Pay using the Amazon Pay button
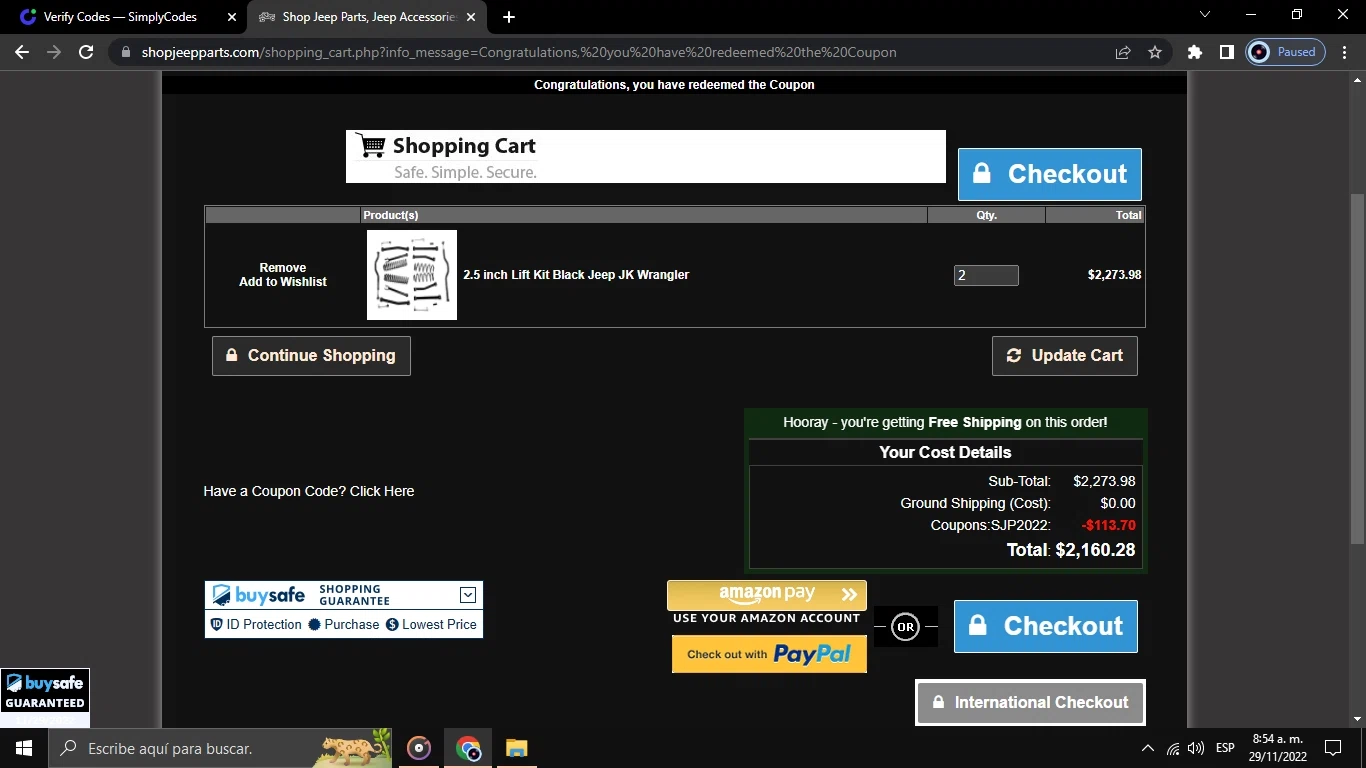This screenshot has height=768, width=1366. (x=767, y=595)
